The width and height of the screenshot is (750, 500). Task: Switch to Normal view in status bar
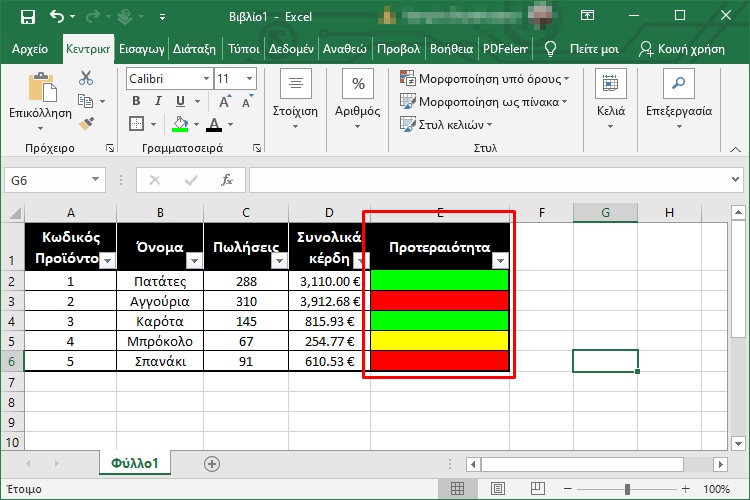pos(457,489)
